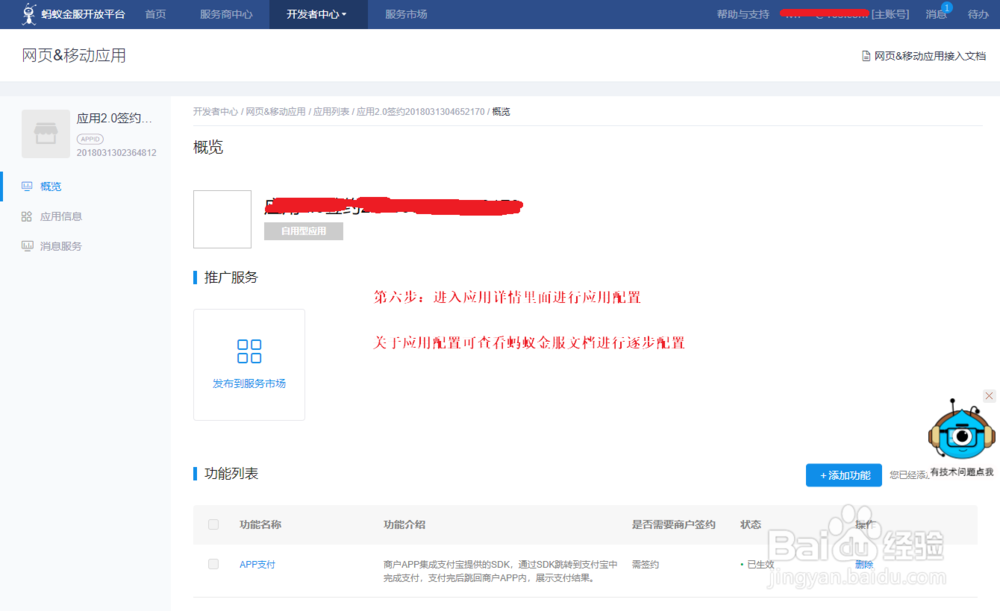
Task: Select 消息服务 in the left sidebar
Action: click(x=61, y=246)
